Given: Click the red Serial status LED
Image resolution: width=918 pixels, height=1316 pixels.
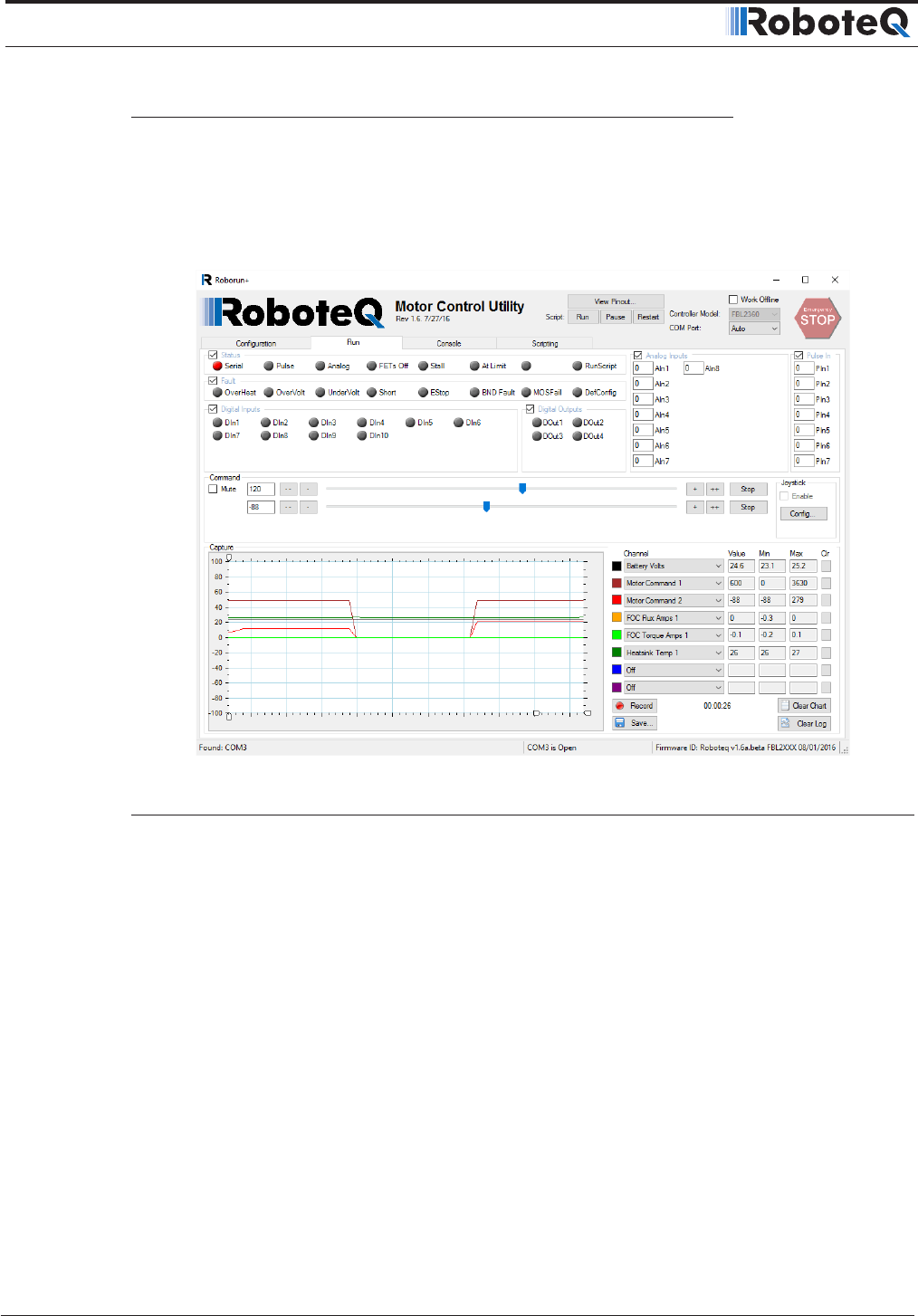Looking at the screenshot, I should pyautogui.click(x=217, y=366).
